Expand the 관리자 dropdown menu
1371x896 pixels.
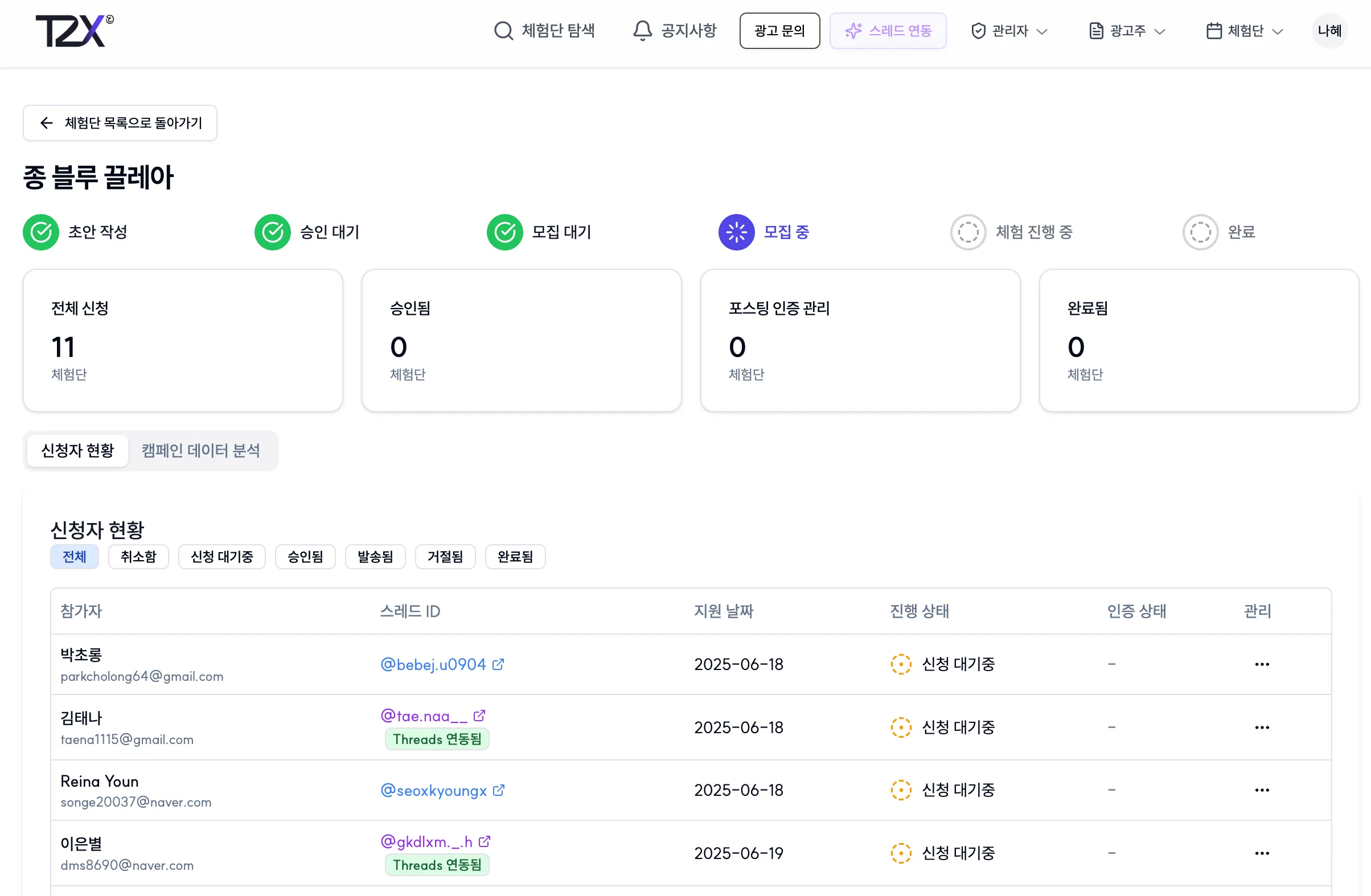click(1009, 31)
